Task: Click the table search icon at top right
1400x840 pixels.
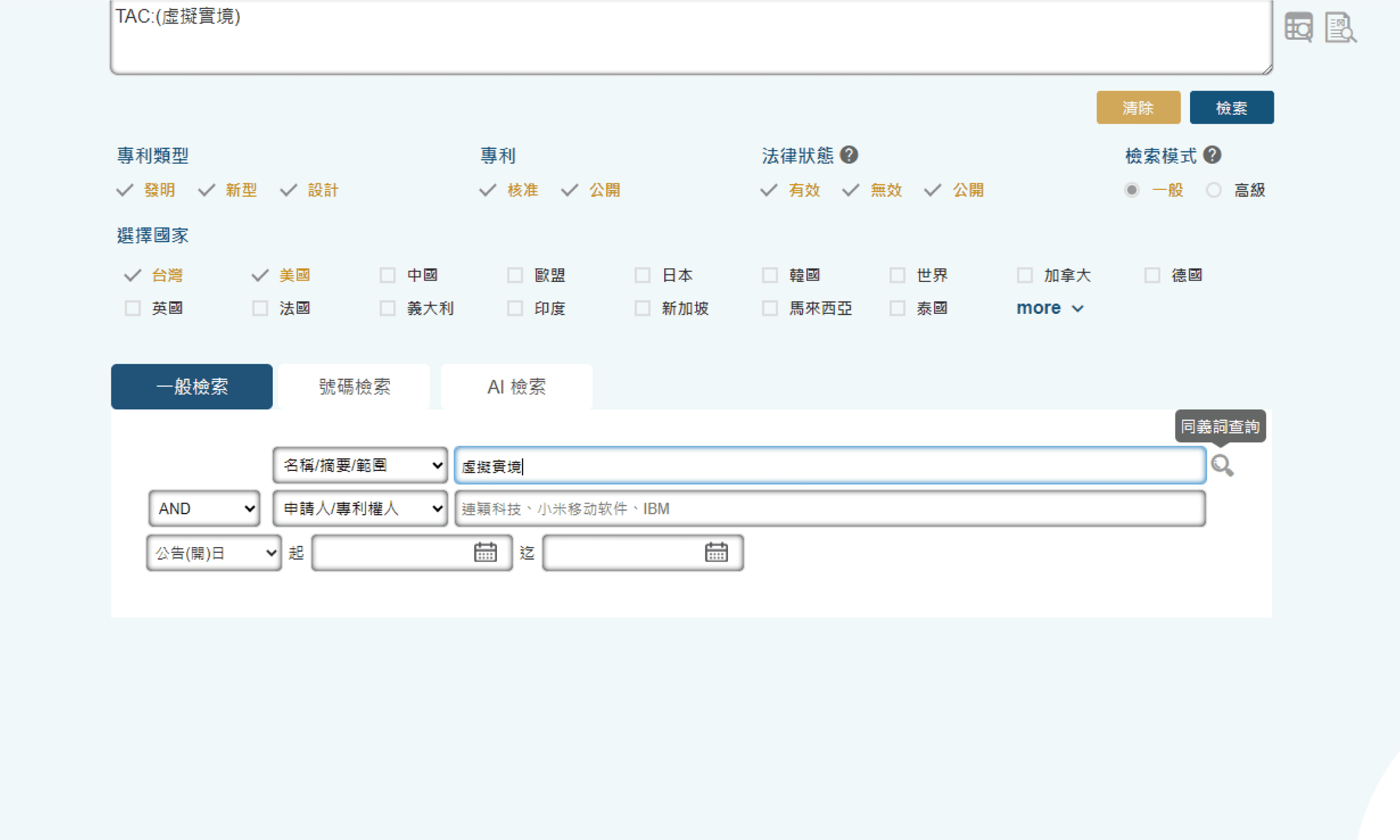Action: [x=1298, y=27]
